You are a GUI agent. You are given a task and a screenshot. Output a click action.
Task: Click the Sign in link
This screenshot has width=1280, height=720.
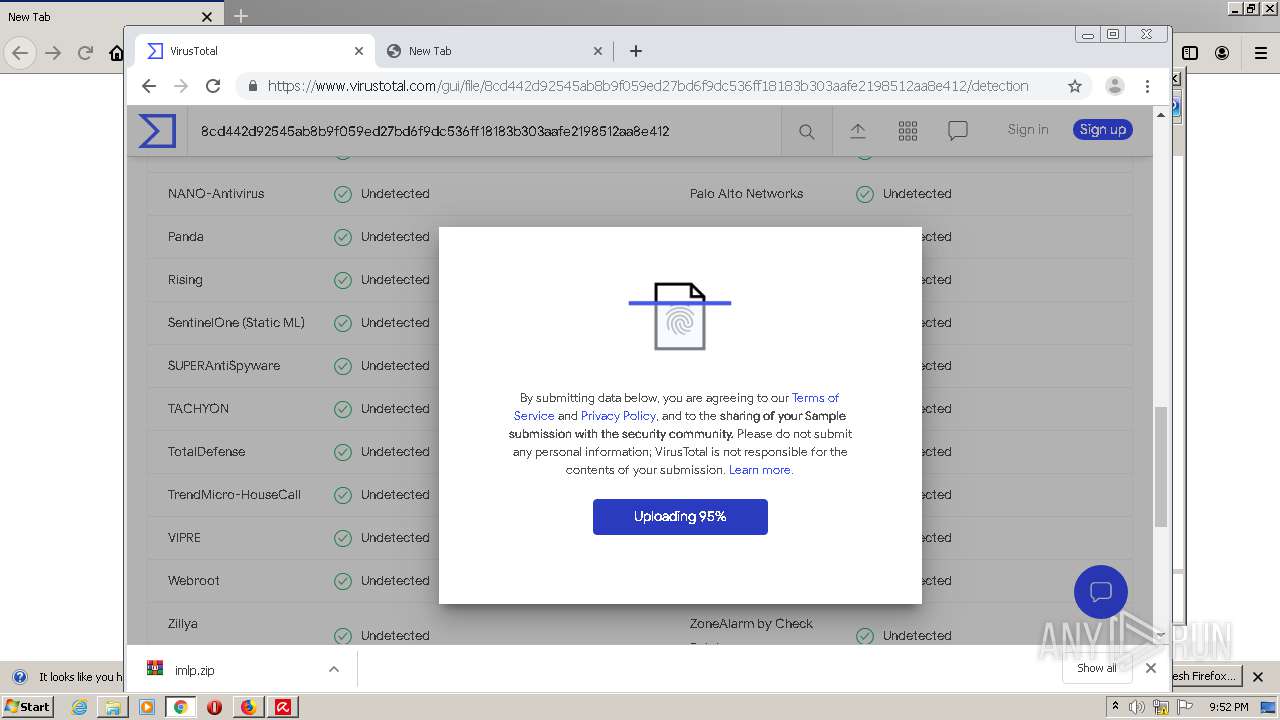(x=1028, y=129)
